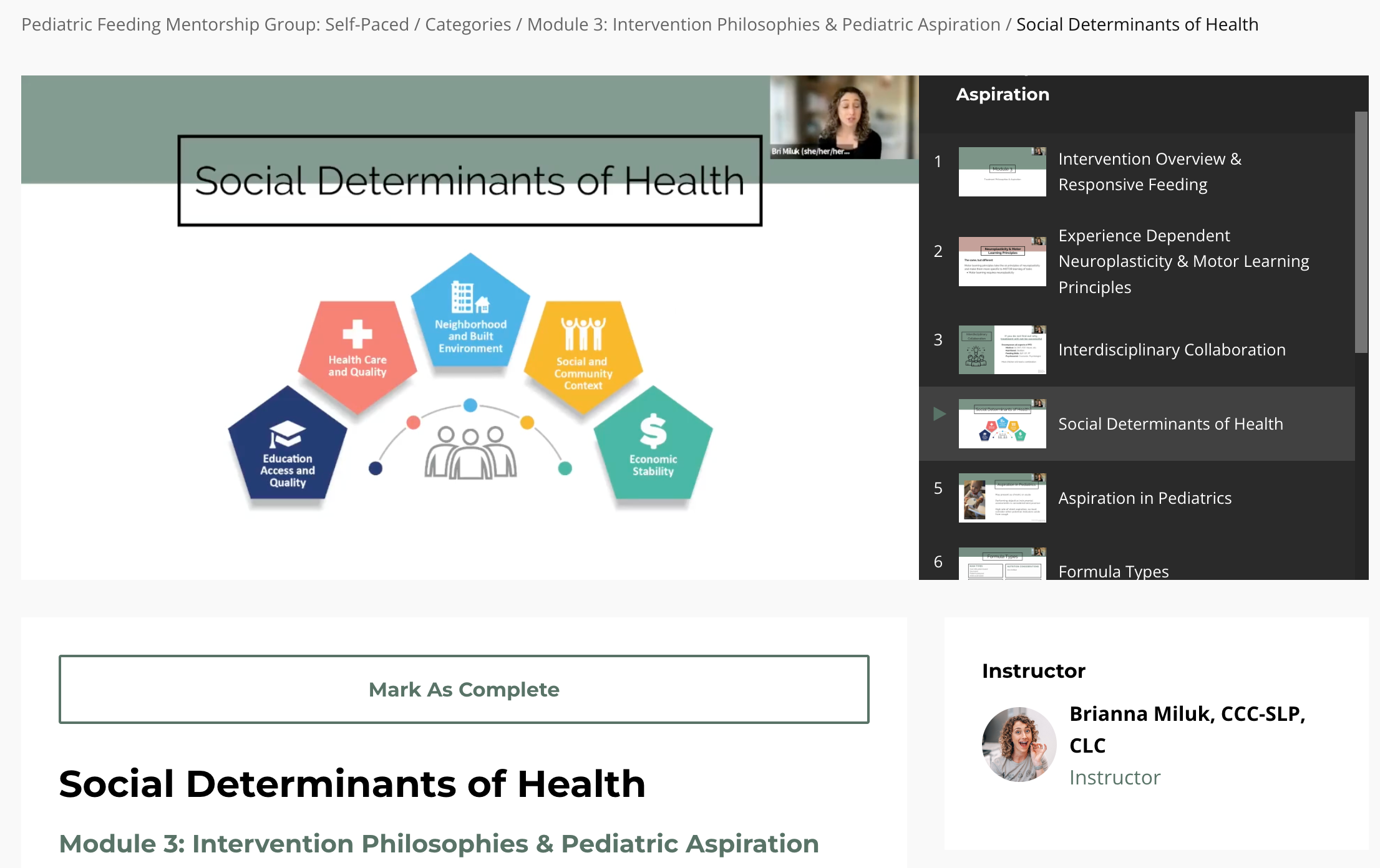Click the Social and Community Context pentagon
1380x868 pixels.
(583, 355)
